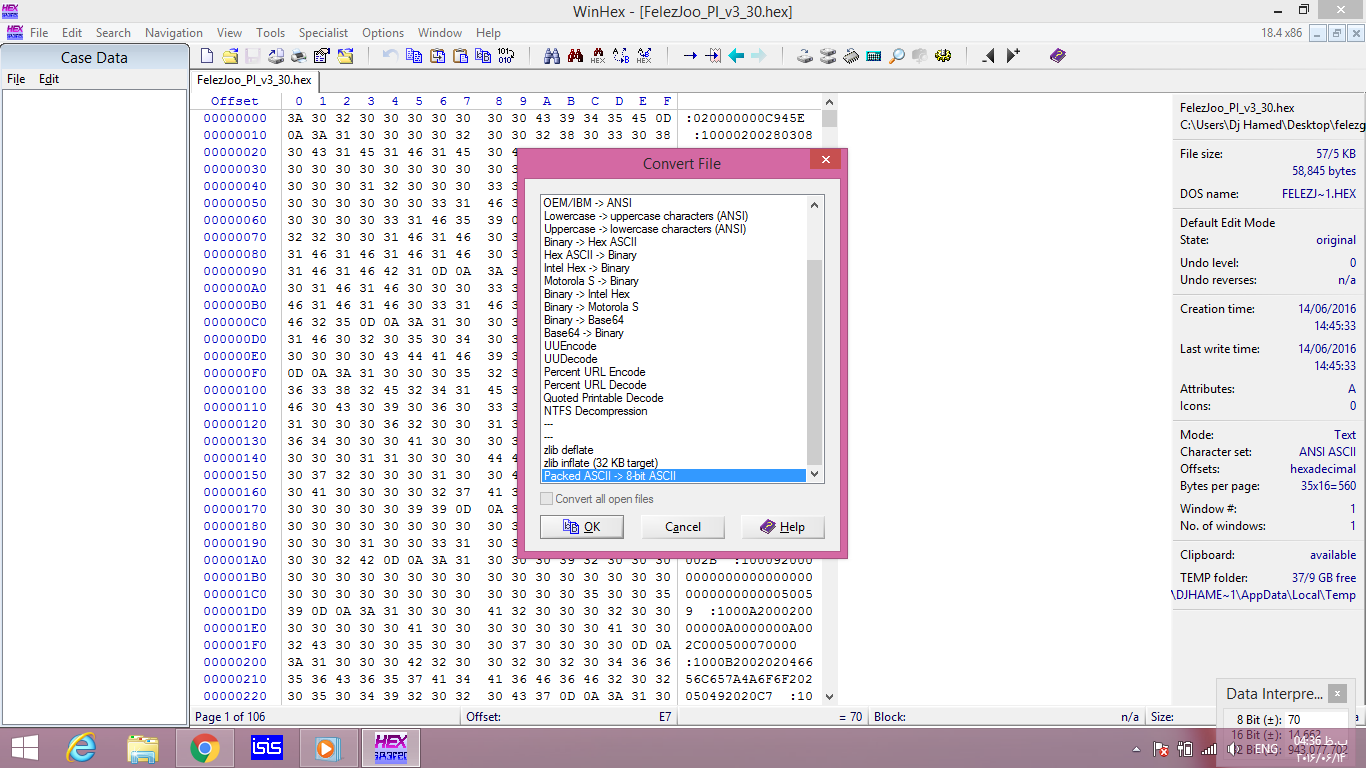Close the Data Interpreter panel
The height and width of the screenshot is (769, 1366).
point(1339,693)
